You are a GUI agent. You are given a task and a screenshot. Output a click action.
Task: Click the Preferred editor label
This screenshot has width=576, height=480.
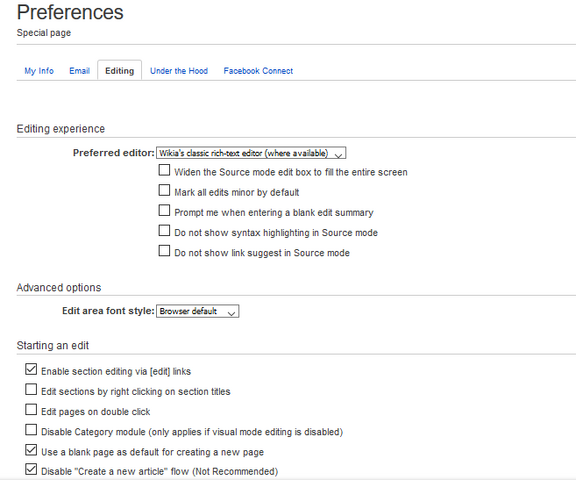(x=114, y=153)
